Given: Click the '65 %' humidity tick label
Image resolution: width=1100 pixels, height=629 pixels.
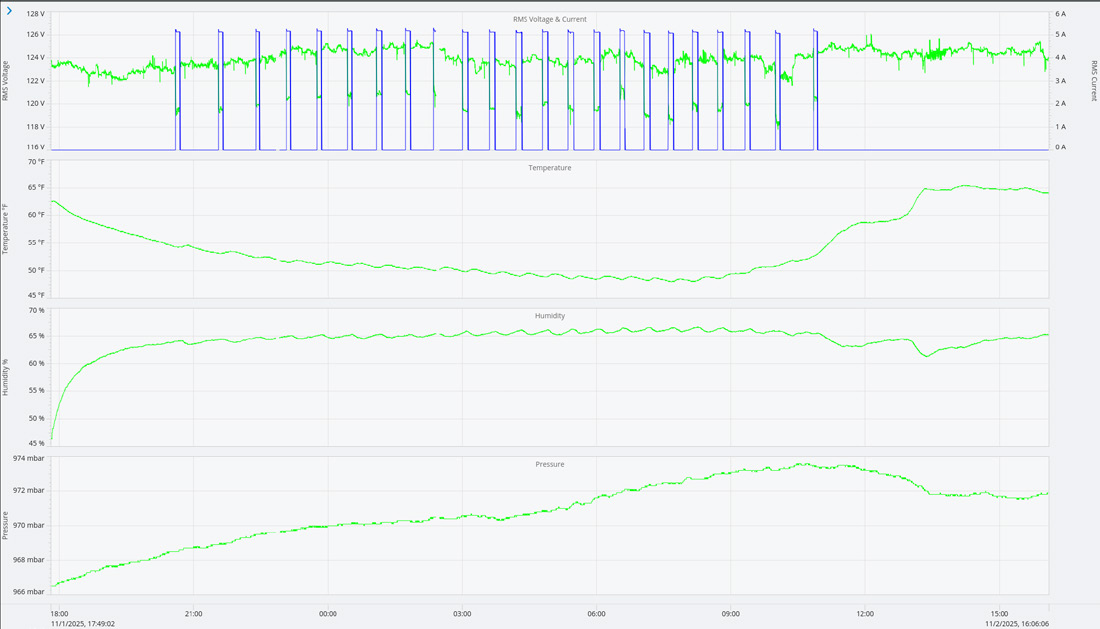Looking at the screenshot, I should [x=36, y=336].
